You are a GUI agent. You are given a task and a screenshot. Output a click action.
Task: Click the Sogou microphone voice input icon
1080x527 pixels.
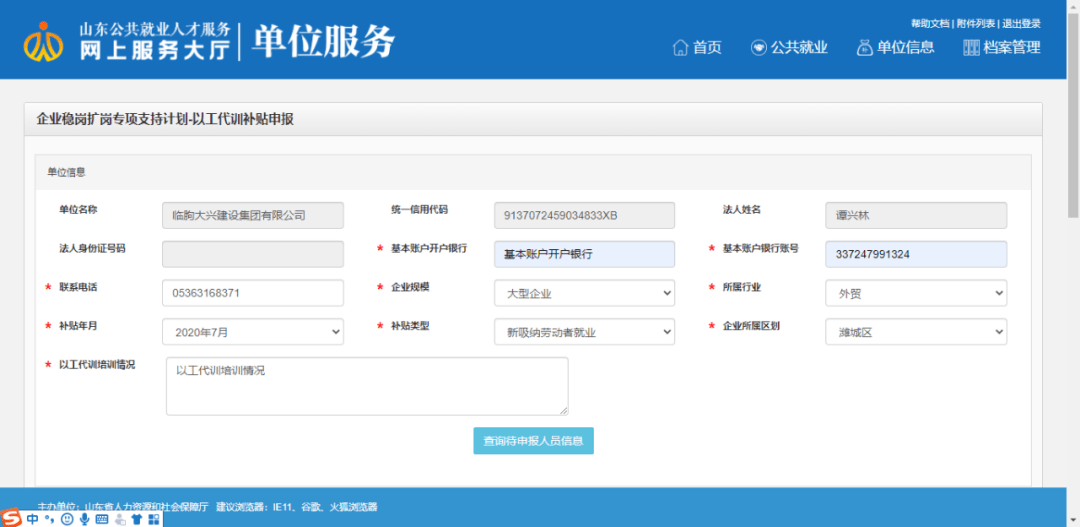pos(85,518)
